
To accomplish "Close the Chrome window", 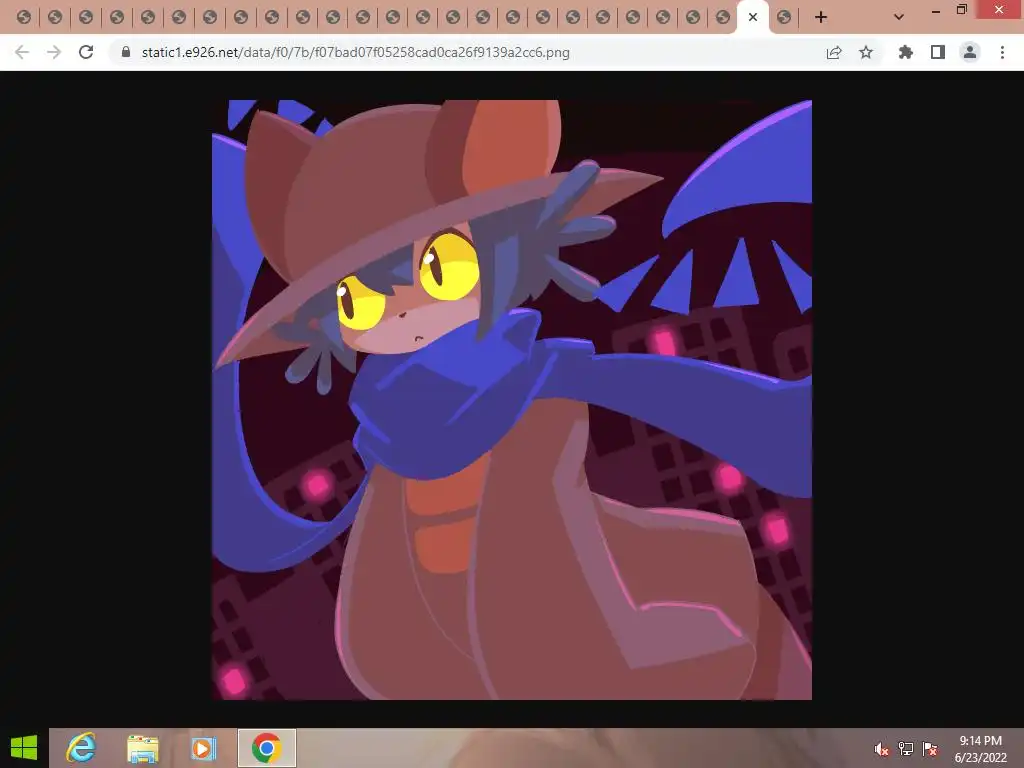I will 999,10.
